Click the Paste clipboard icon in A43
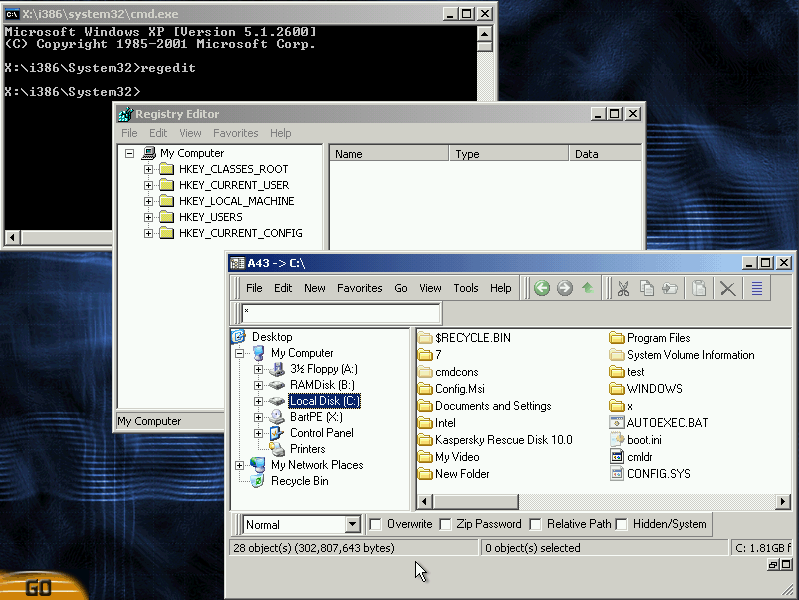This screenshot has height=600, width=799. click(x=699, y=289)
